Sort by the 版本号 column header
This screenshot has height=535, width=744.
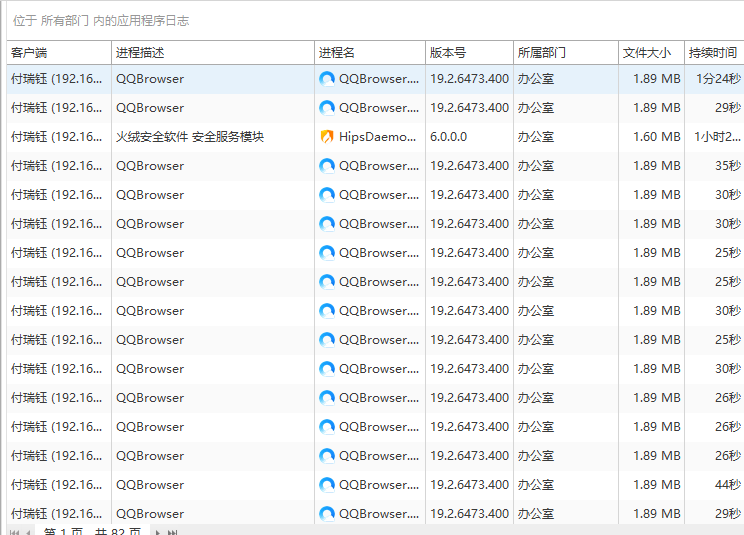coord(469,53)
